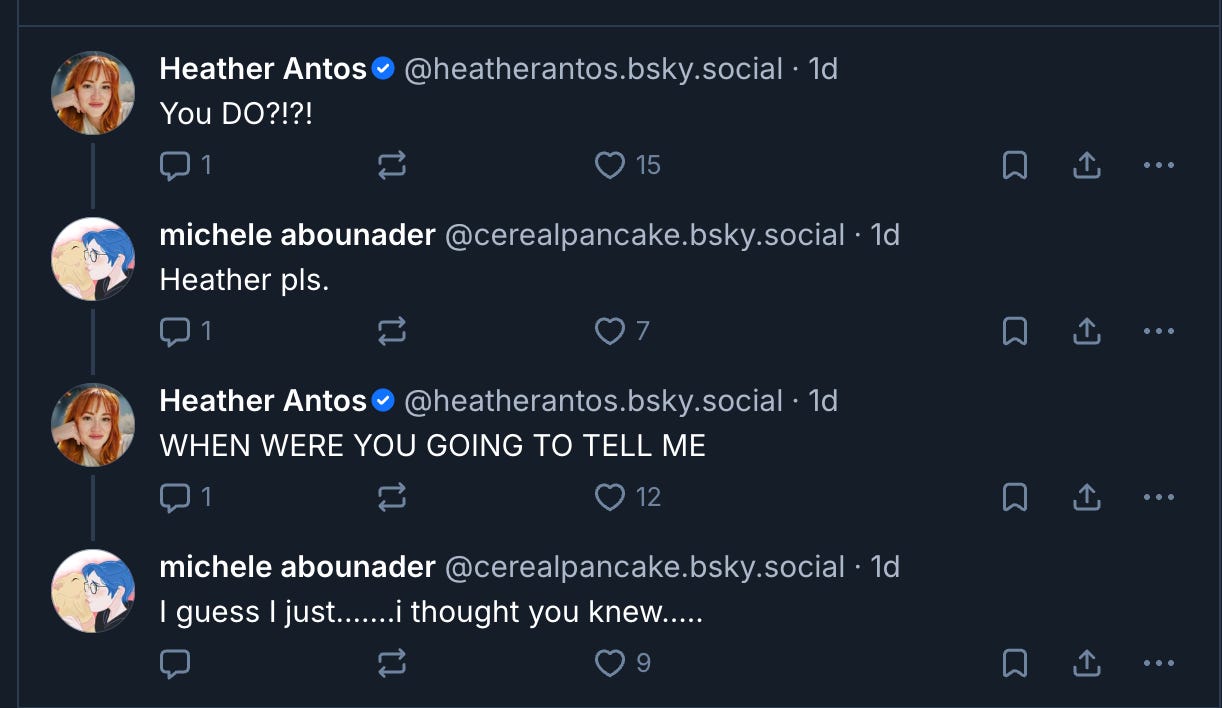Screen dimensions: 1222x708
Task: Reply to Heather's "You DO?!?!" post
Action: [176, 165]
